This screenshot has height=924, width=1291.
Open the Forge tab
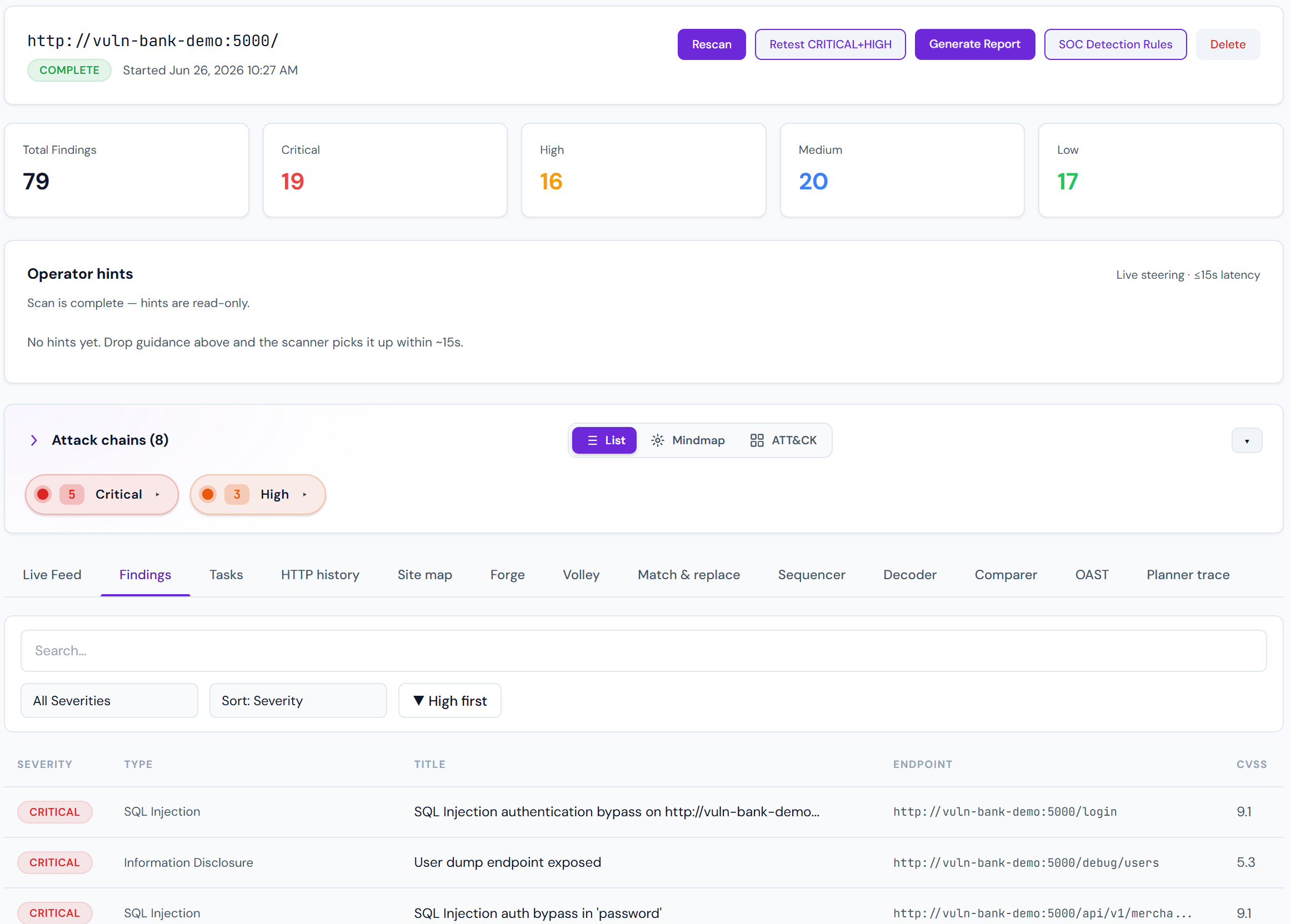click(507, 575)
